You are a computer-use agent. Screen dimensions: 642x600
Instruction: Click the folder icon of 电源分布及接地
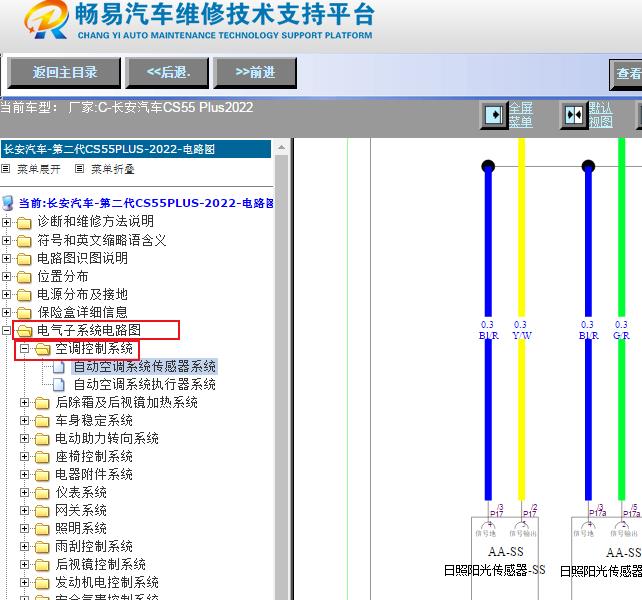24,295
